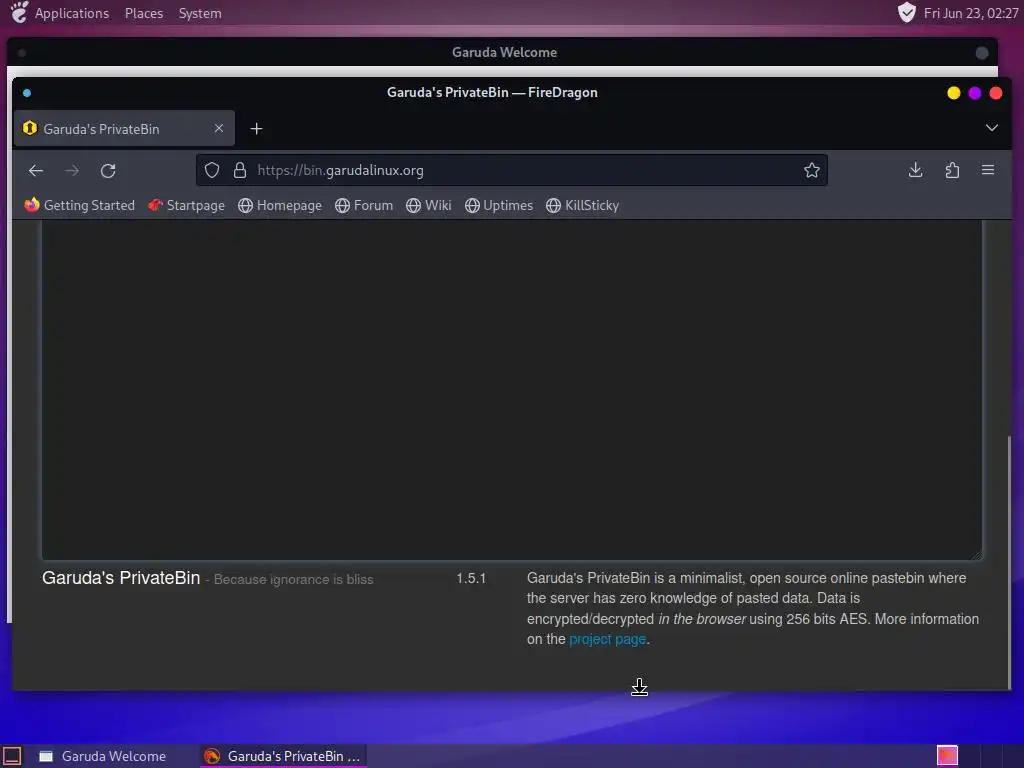Screen dimensions: 1024x768
Task: Click the forward navigation arrow
Action: [x=72, y=170]
